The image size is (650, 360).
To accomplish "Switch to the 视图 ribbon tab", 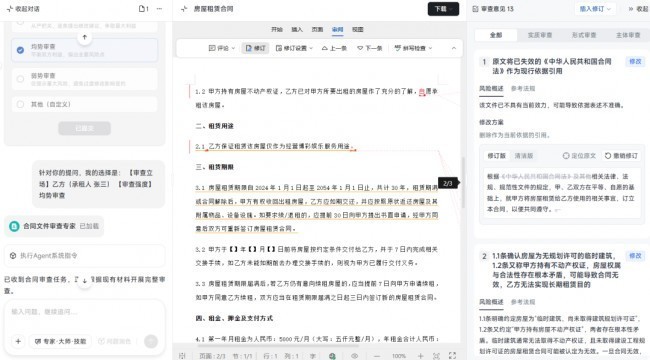I will [x=357, y=29].
